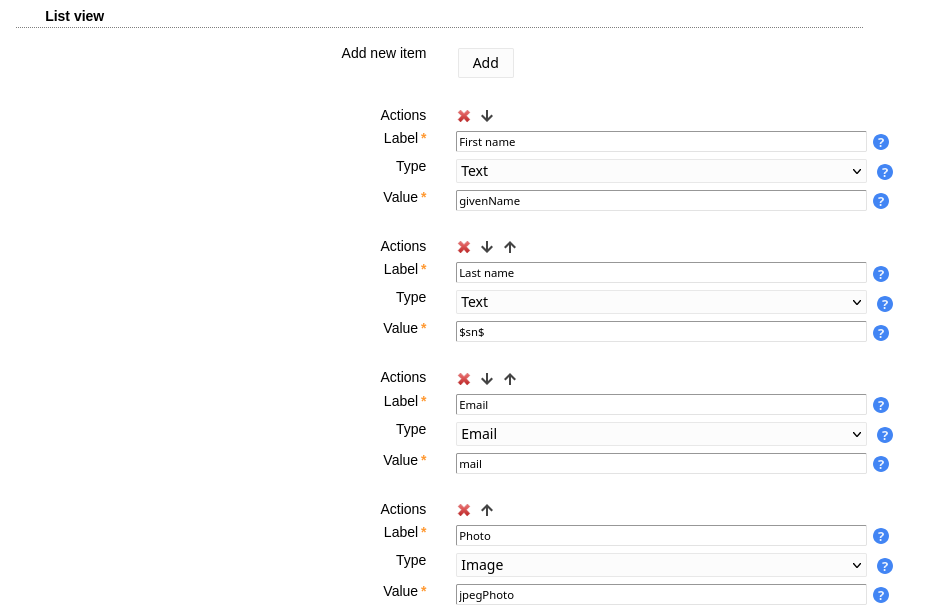This screenshot has width=927, height=614.
Task: Move First name item down
Action: (487, 116)
